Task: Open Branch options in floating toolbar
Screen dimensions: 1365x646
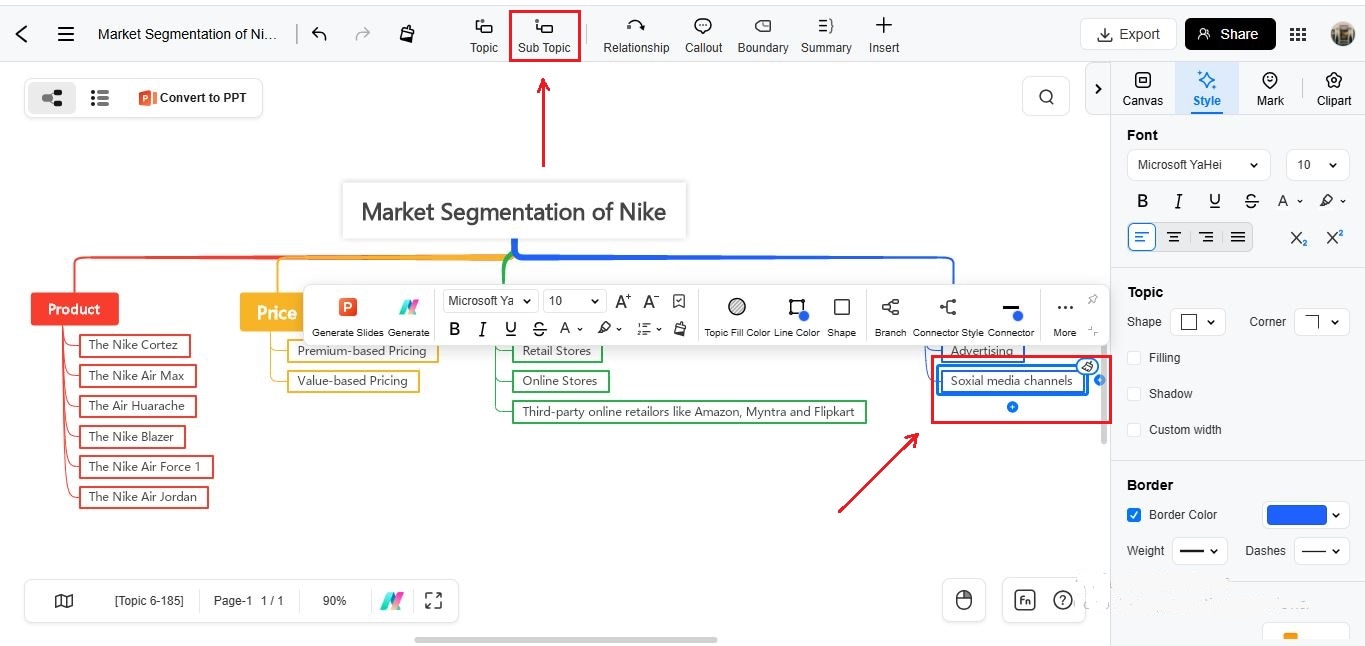Action: coord(890,316)
